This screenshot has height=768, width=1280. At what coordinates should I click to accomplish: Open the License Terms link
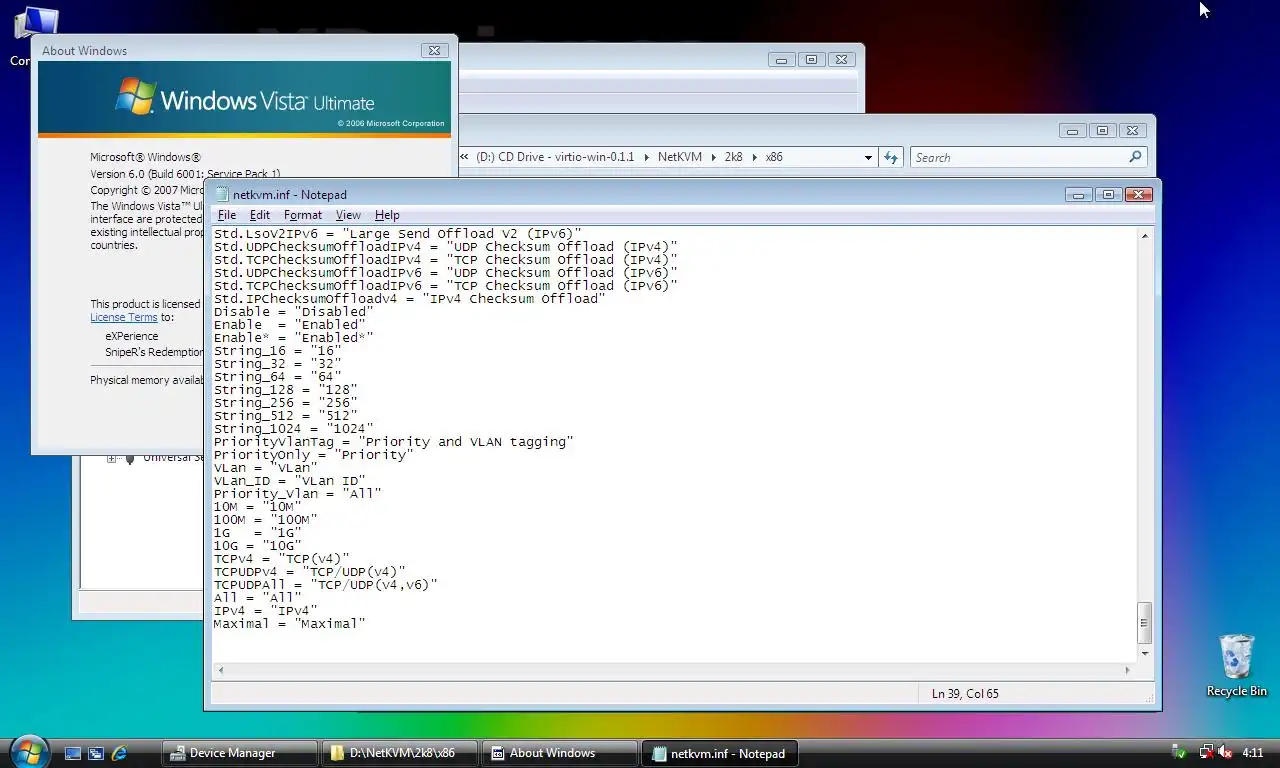point(124,317)
